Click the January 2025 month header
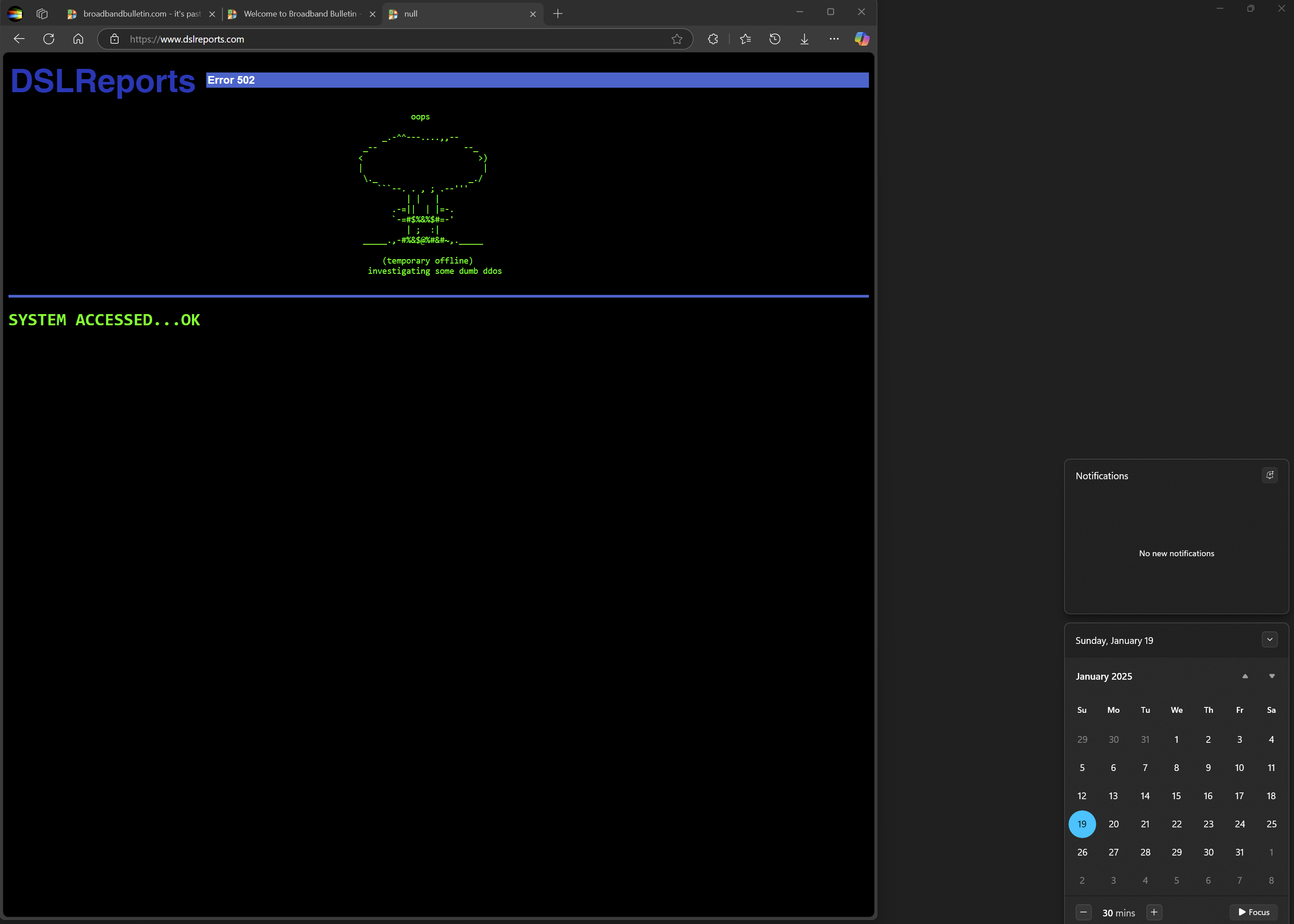 [x=1103, y=677]
